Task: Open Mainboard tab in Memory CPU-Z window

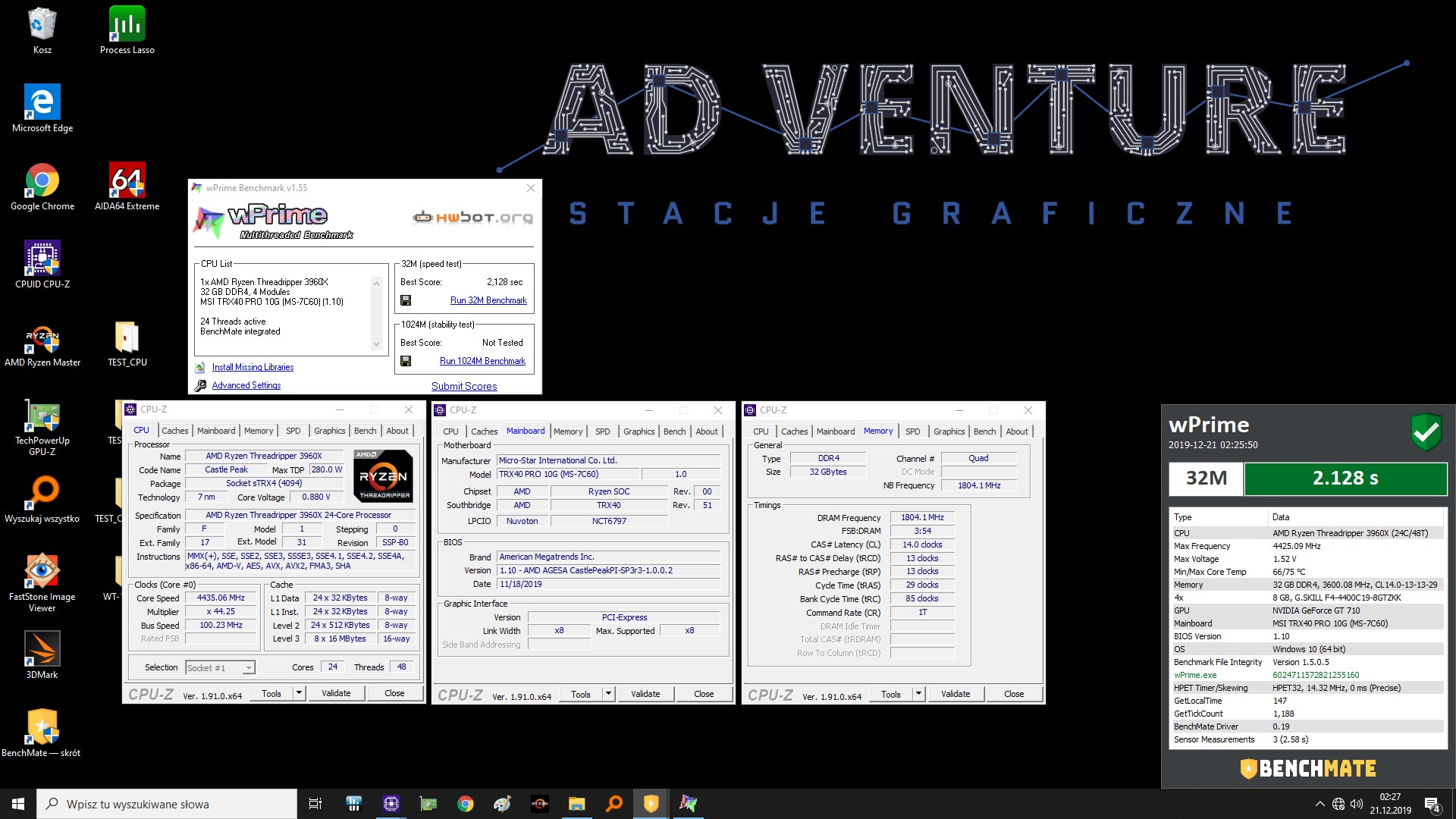Action: (x=836, y=431)
